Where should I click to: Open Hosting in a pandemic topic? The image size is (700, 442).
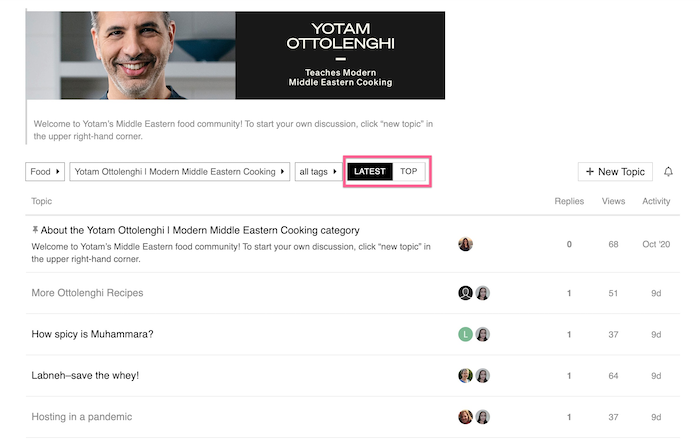pos(82,417)
